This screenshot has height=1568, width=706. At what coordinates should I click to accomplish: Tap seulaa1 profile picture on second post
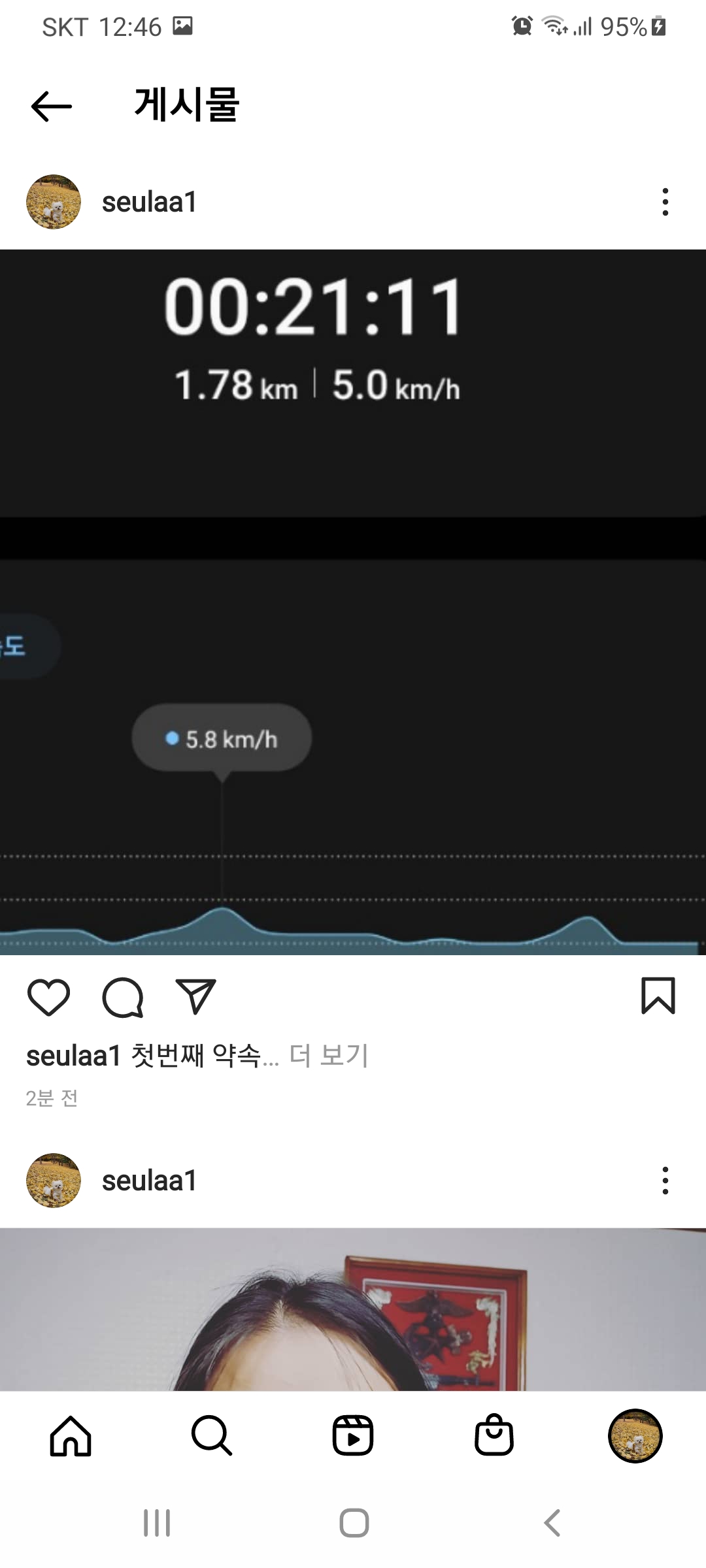pos(54,1181)
